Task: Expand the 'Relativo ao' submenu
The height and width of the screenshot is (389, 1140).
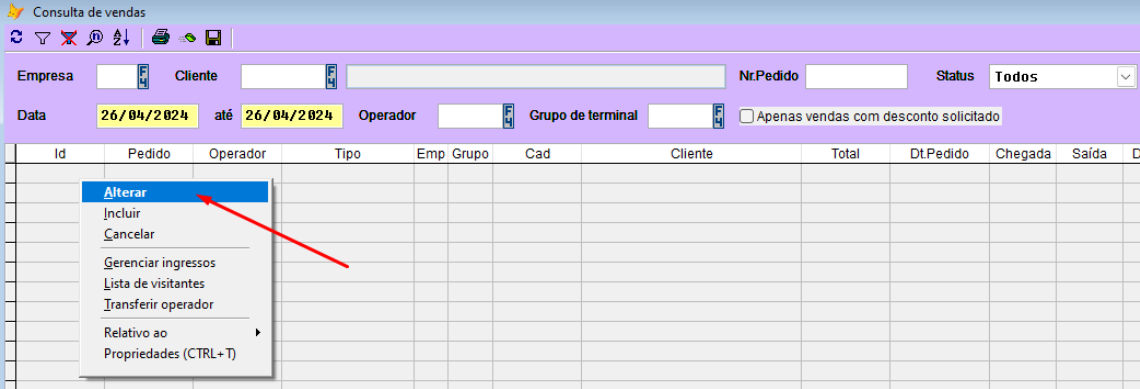Action: coord(175,333)
